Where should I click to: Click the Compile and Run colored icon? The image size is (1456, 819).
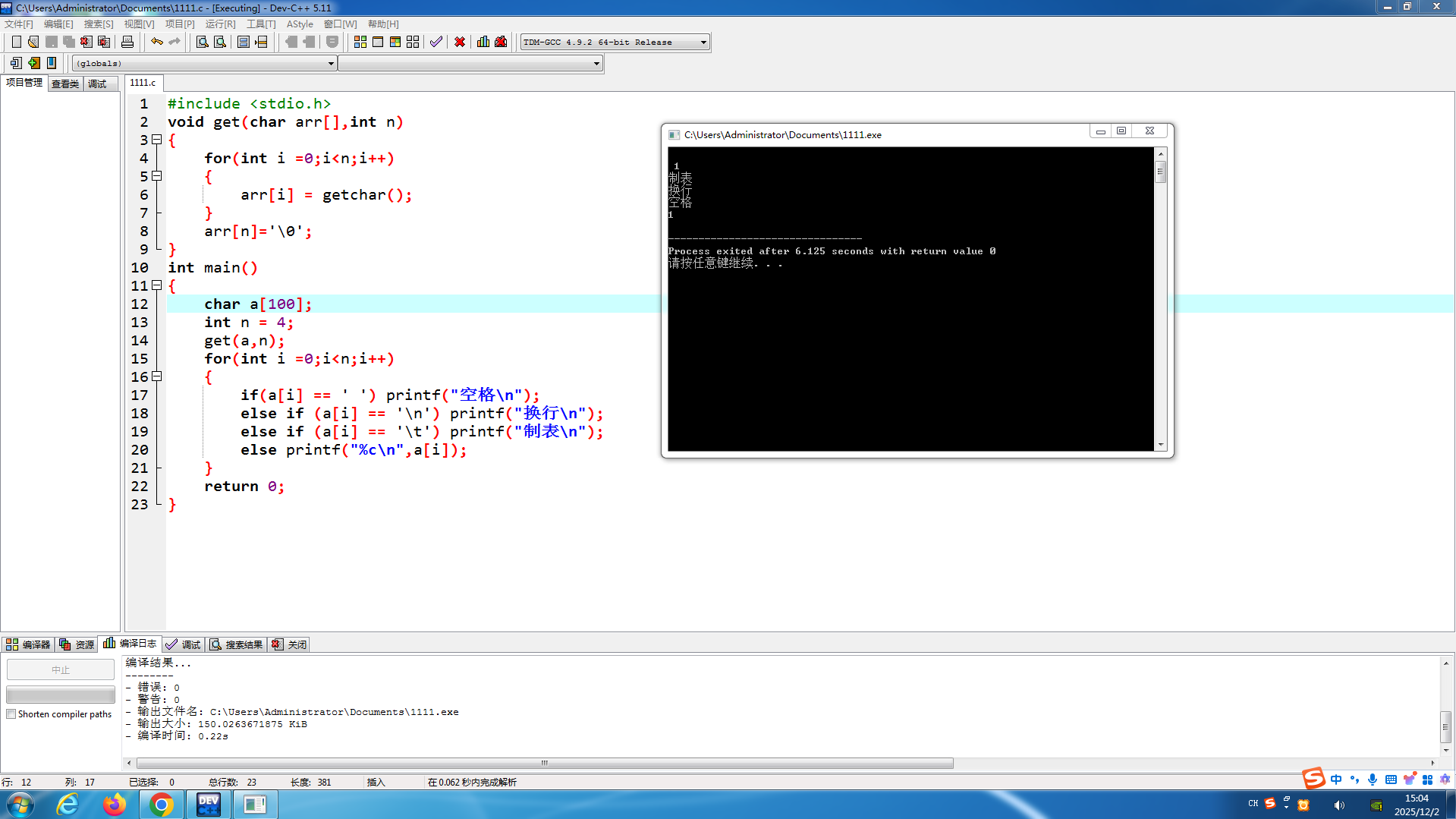click(x=395, y=42)
